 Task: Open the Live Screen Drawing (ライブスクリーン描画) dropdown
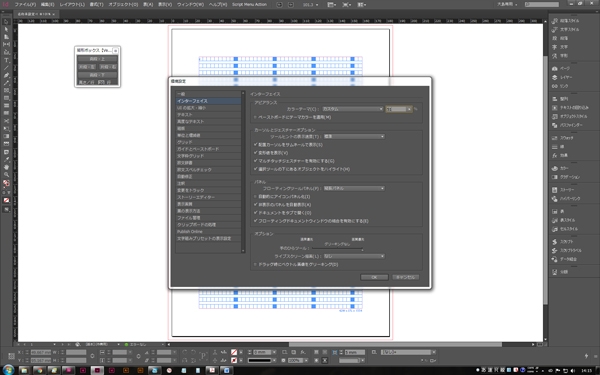coord(354,256)
